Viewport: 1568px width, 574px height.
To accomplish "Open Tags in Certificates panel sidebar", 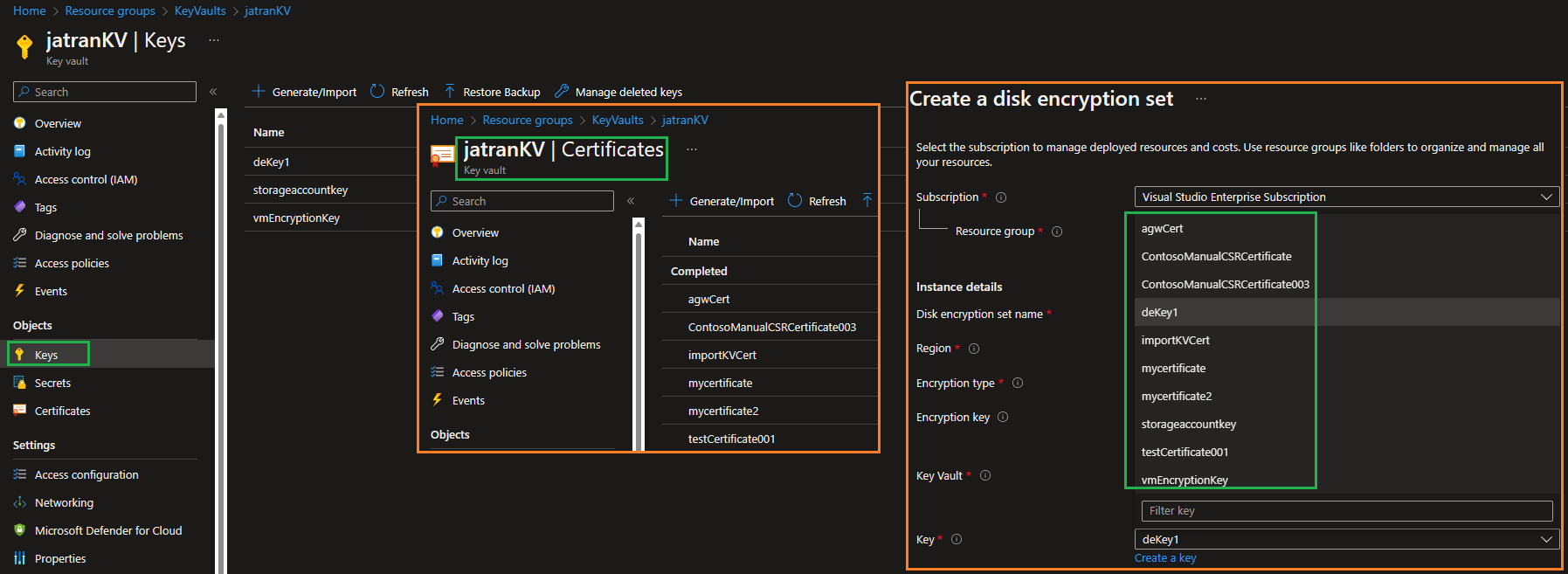I will [x=463, y=316].
